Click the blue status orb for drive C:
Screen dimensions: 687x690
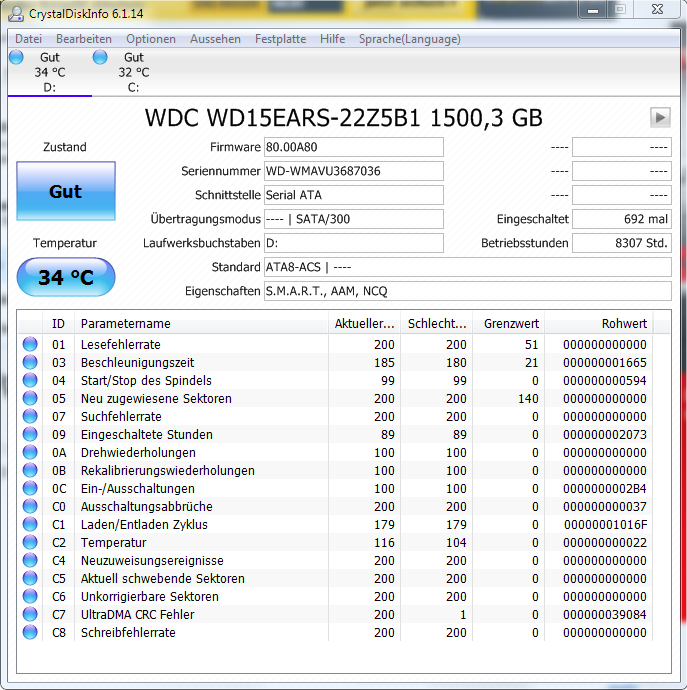click(x=100, y=57)
